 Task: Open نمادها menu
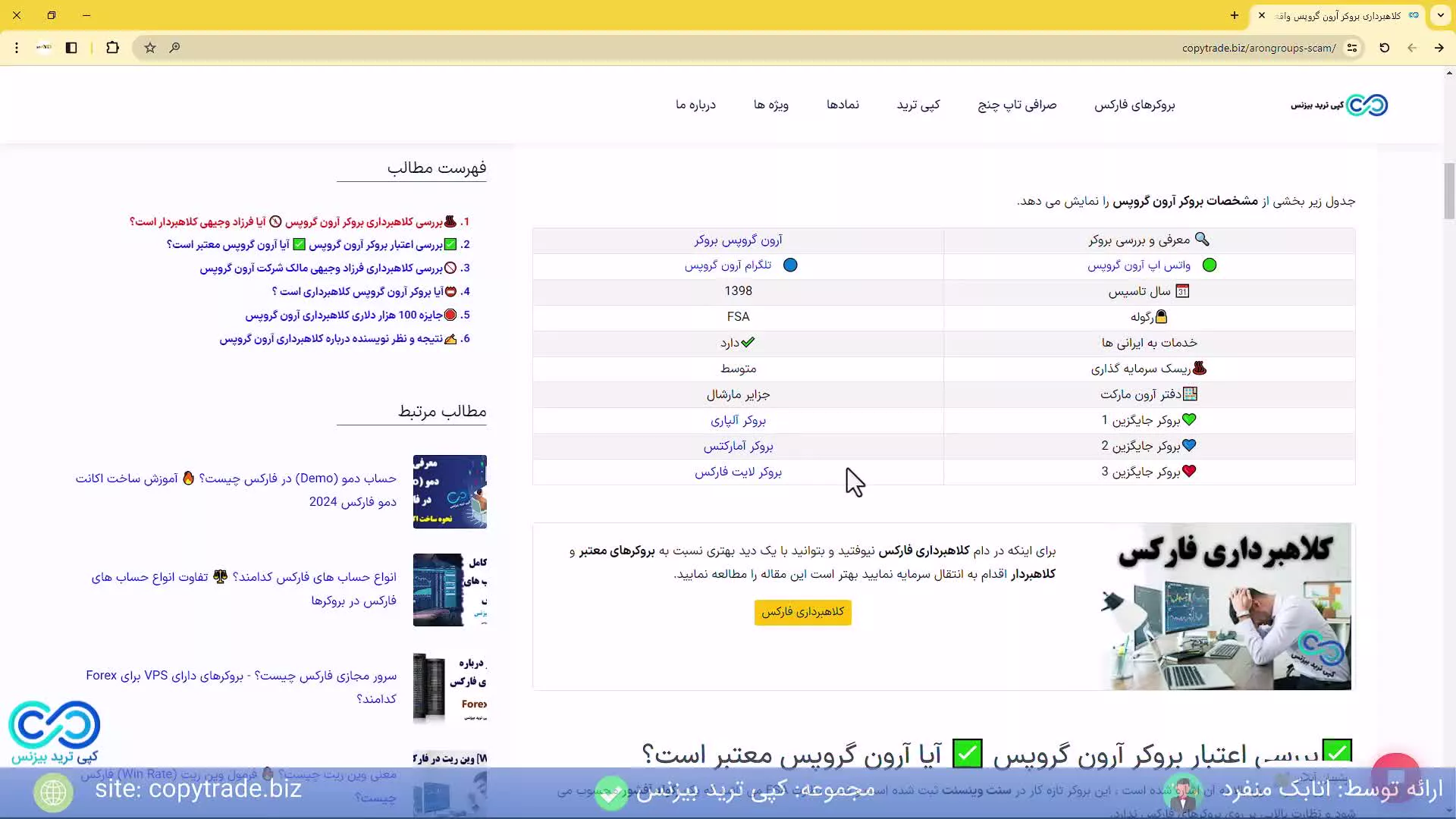tap(843, 105)
